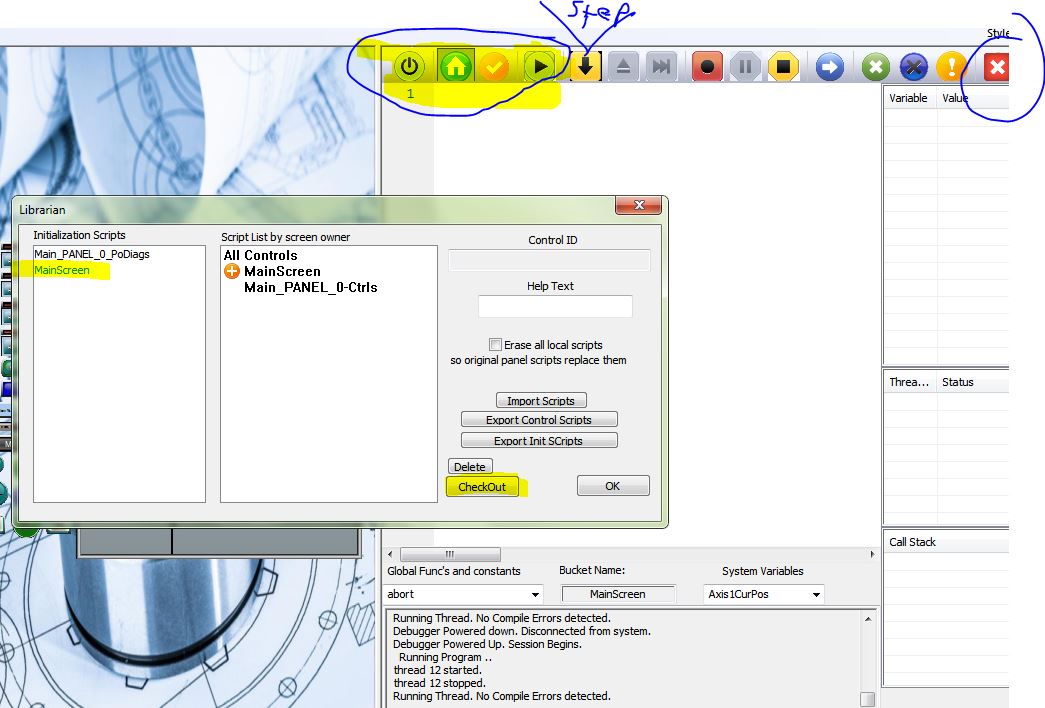Click the green home icon
Screen dimensions: 1045x708
tap(456, 67)
